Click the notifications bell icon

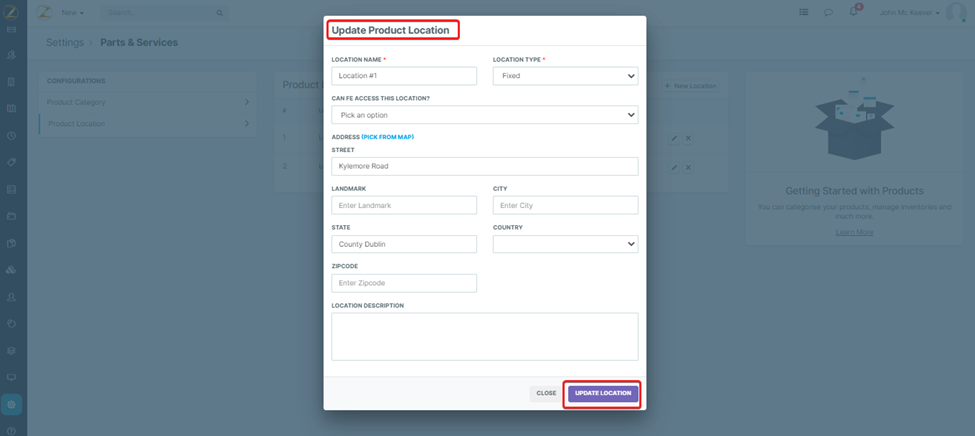click(853, 12)
